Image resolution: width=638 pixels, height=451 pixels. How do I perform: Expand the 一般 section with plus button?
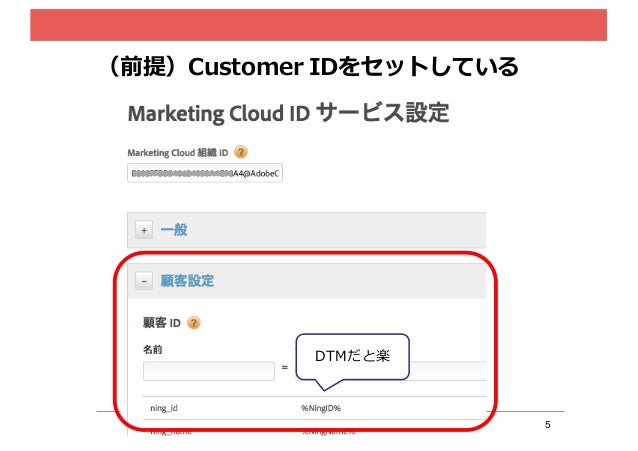(144, 230)
